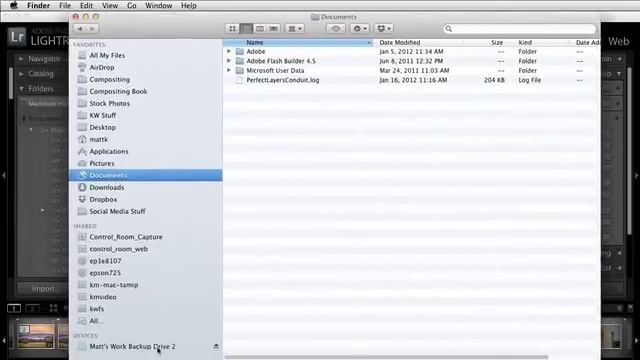Open the Help menu
The width and height of the screenshot is (640, 360).
click(189, 6)
